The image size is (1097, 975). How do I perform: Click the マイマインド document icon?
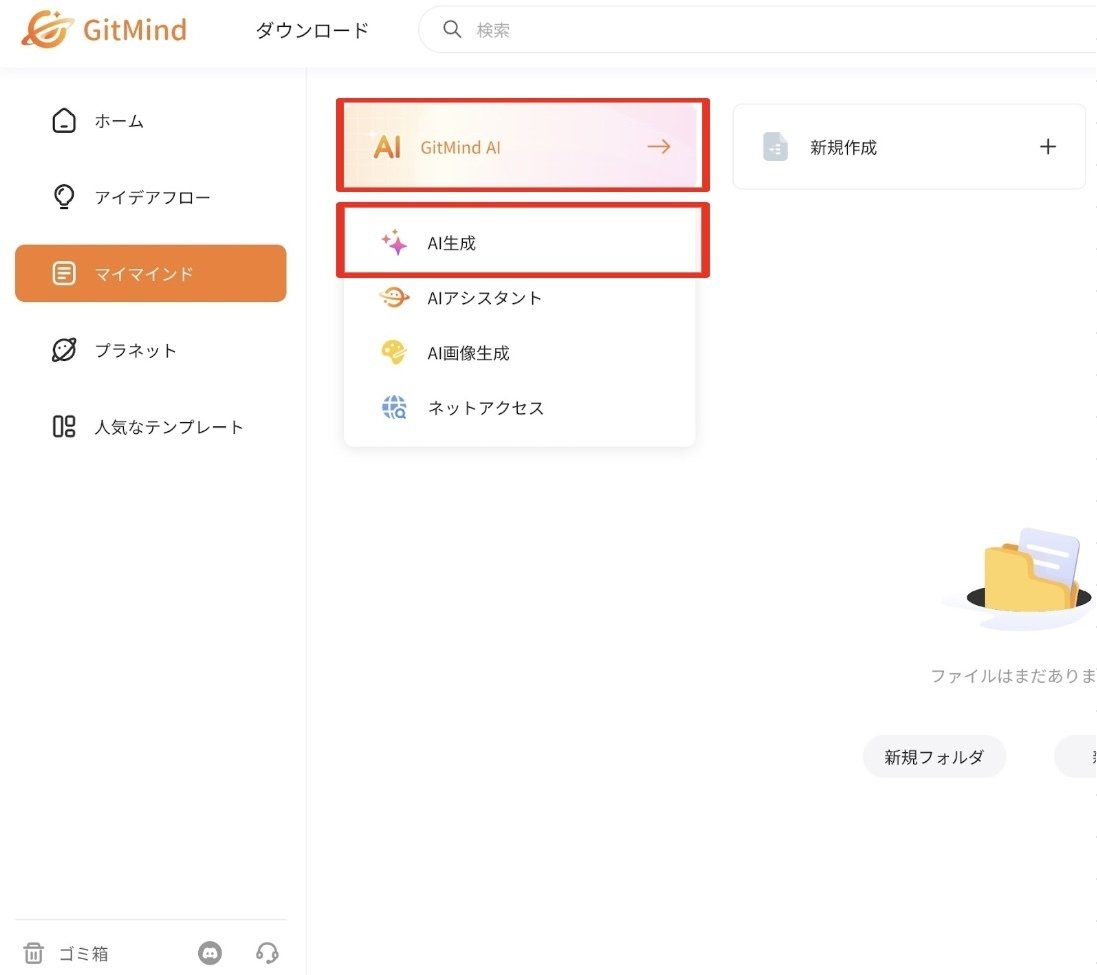tap(64, 273)
